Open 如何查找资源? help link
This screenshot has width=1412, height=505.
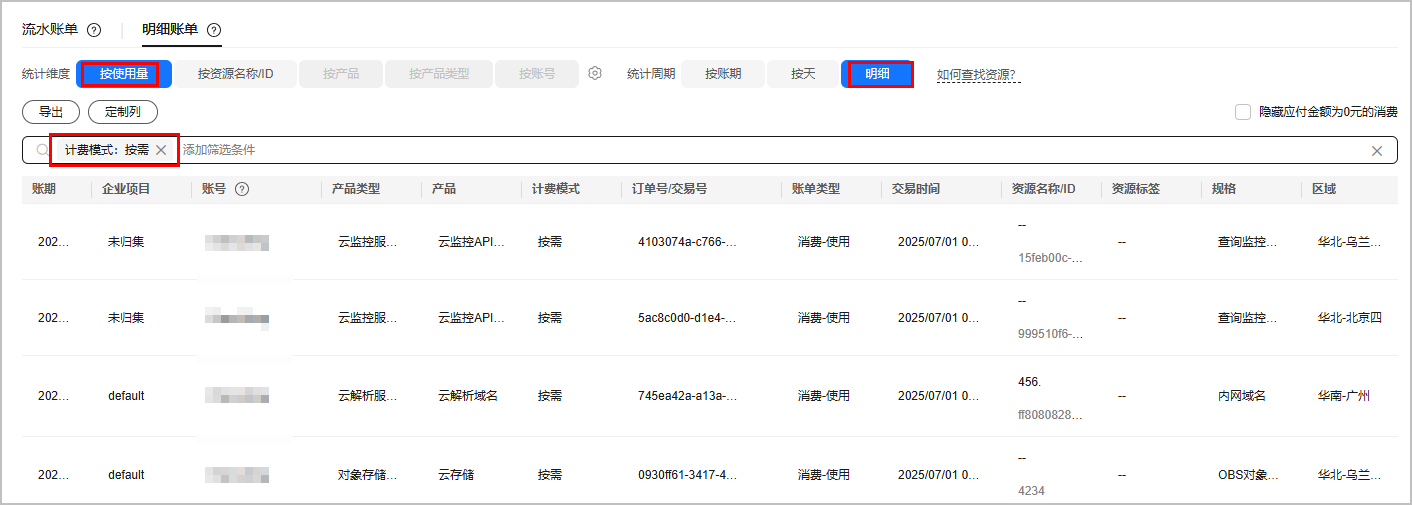click(x=977, y=75)
